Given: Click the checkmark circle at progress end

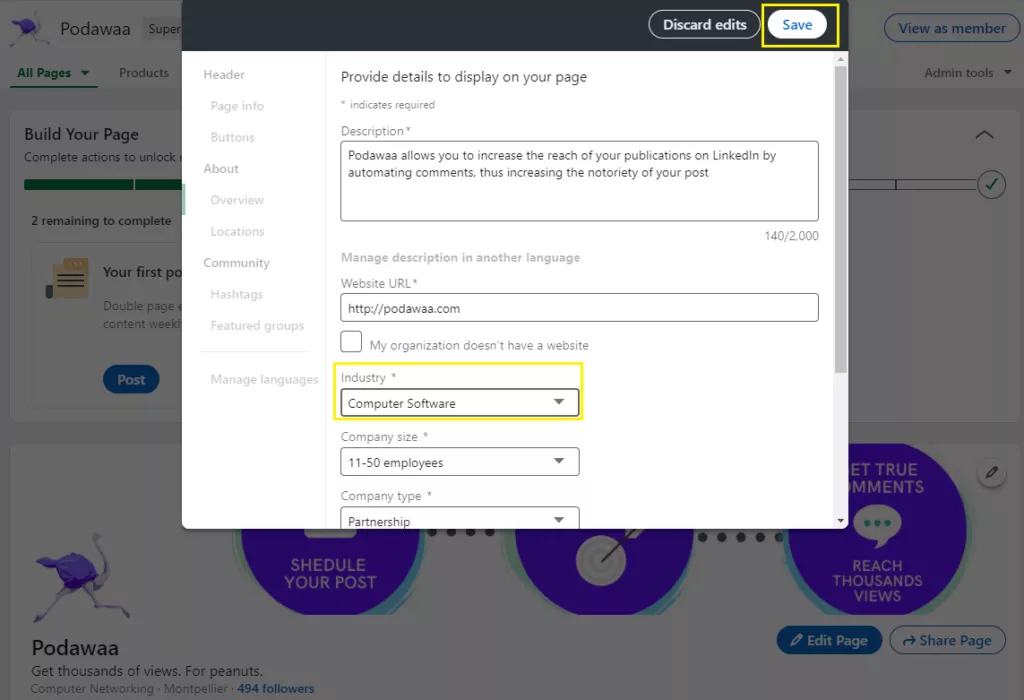Looking at the screenshot, I should click(x=991, y=185).
